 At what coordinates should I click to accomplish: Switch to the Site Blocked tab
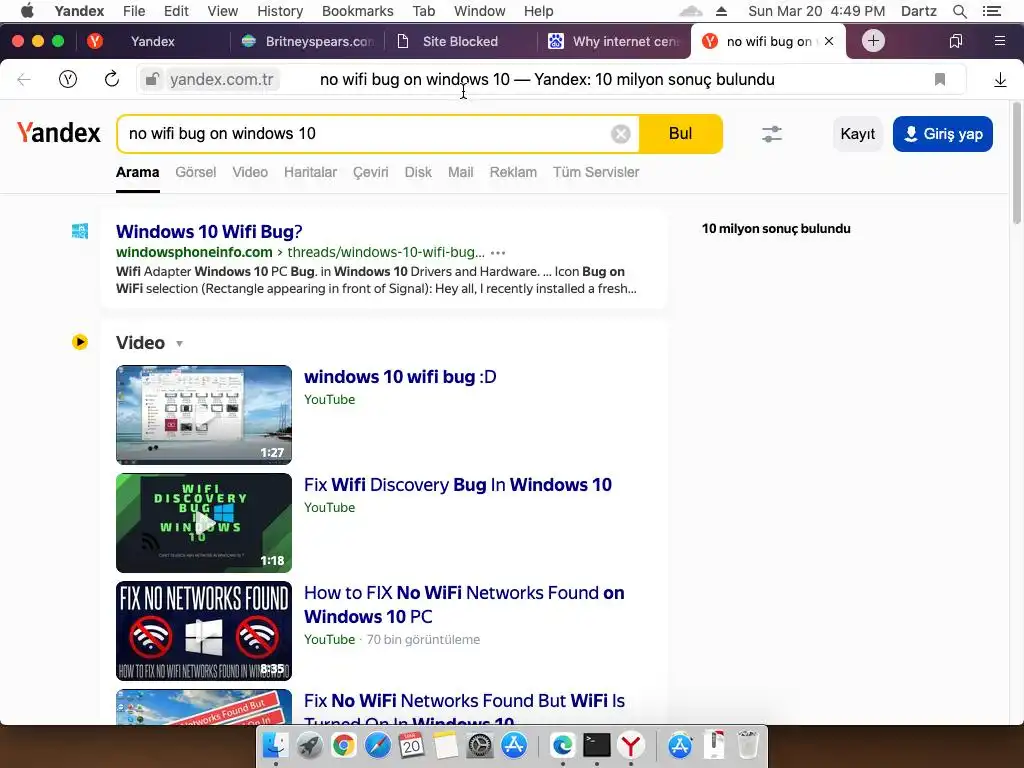click(460, 41)
